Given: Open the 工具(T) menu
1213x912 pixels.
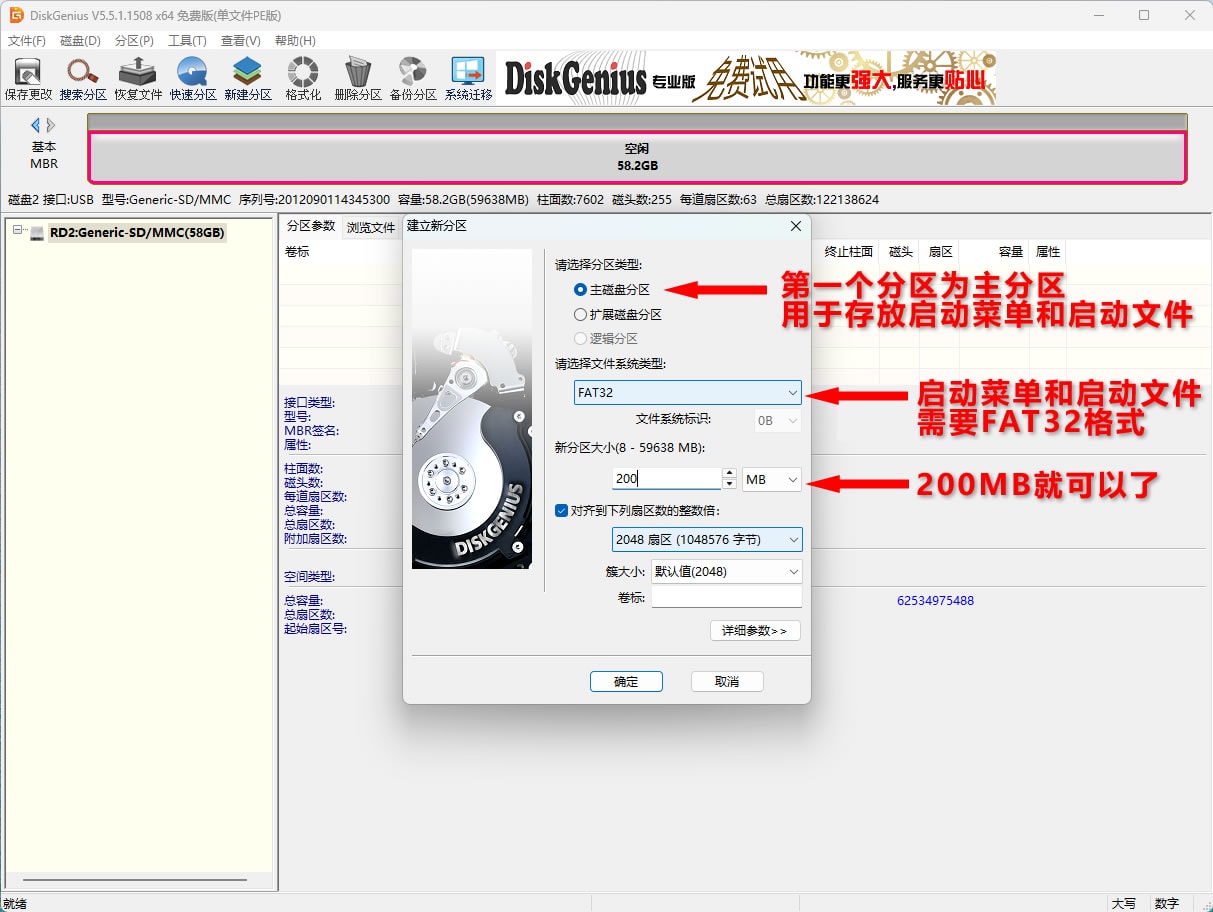Looking at the screenshot, I should click(x=187, y=41).
